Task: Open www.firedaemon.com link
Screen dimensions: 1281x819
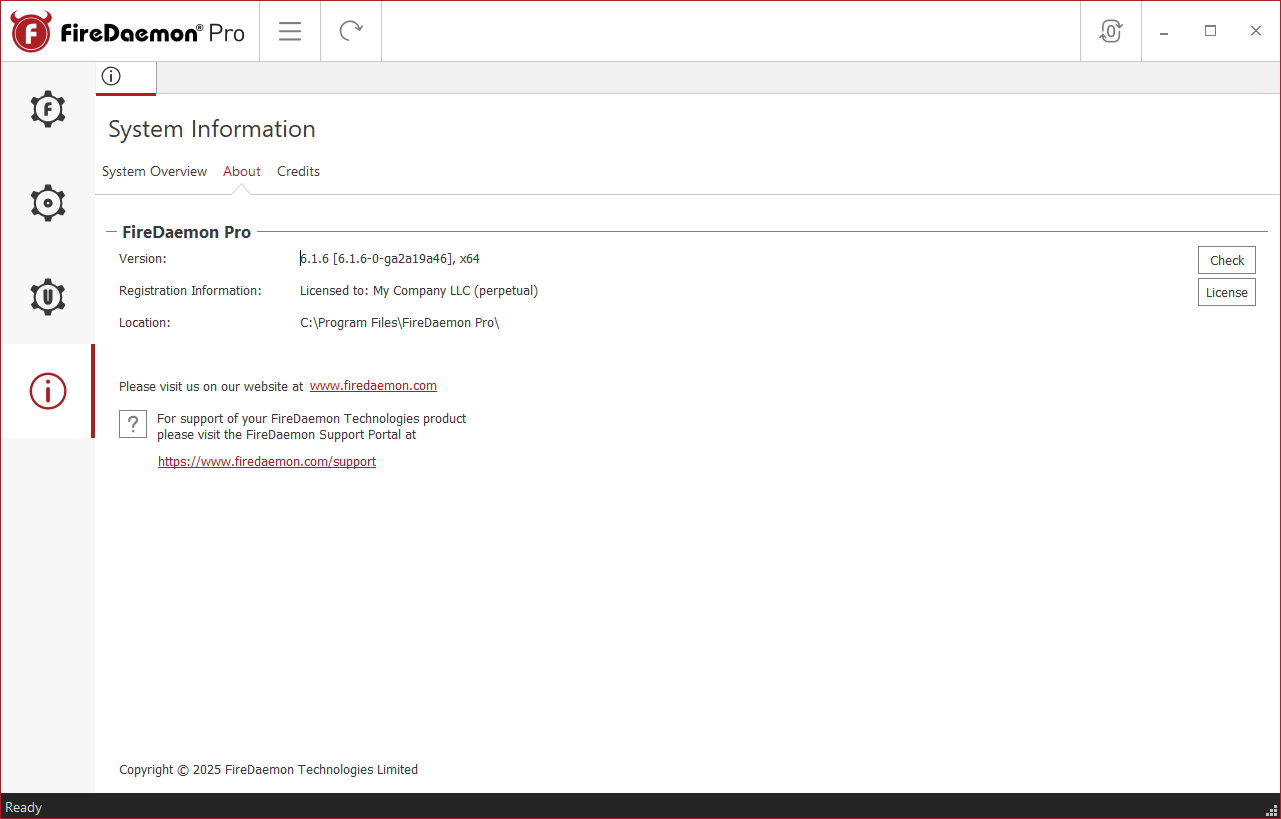Action: tap(373, 386)
